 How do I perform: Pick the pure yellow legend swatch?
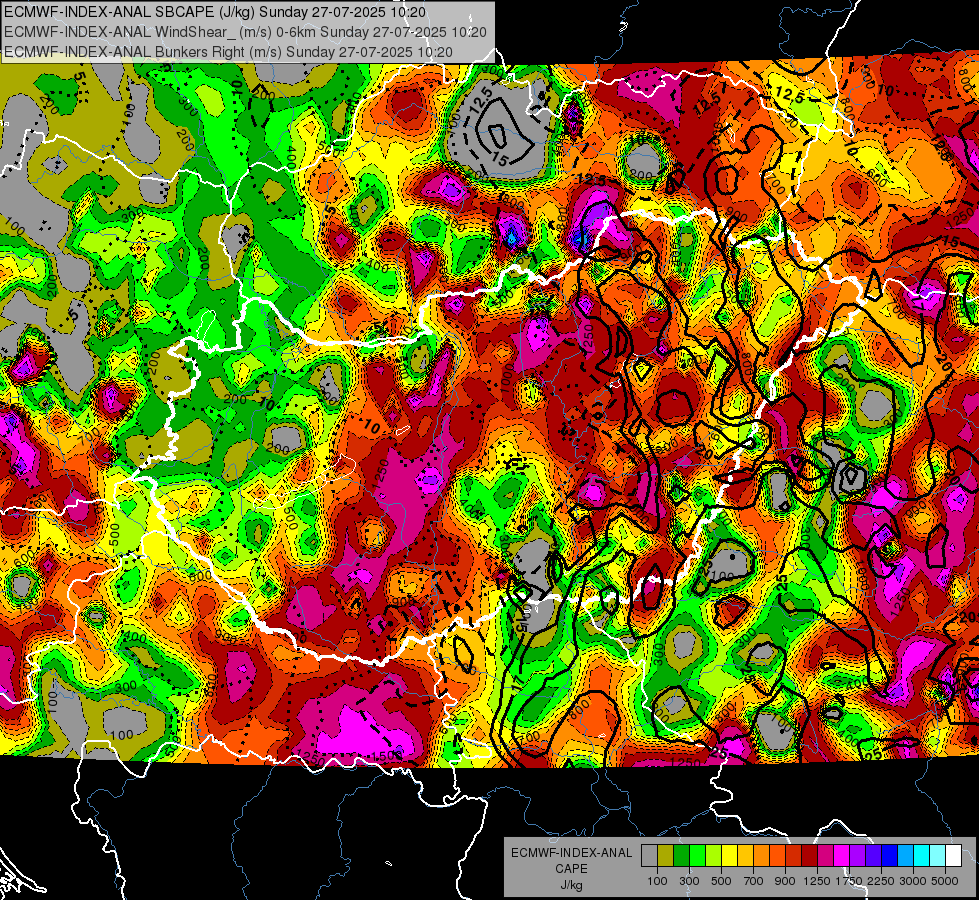(729, 856)
